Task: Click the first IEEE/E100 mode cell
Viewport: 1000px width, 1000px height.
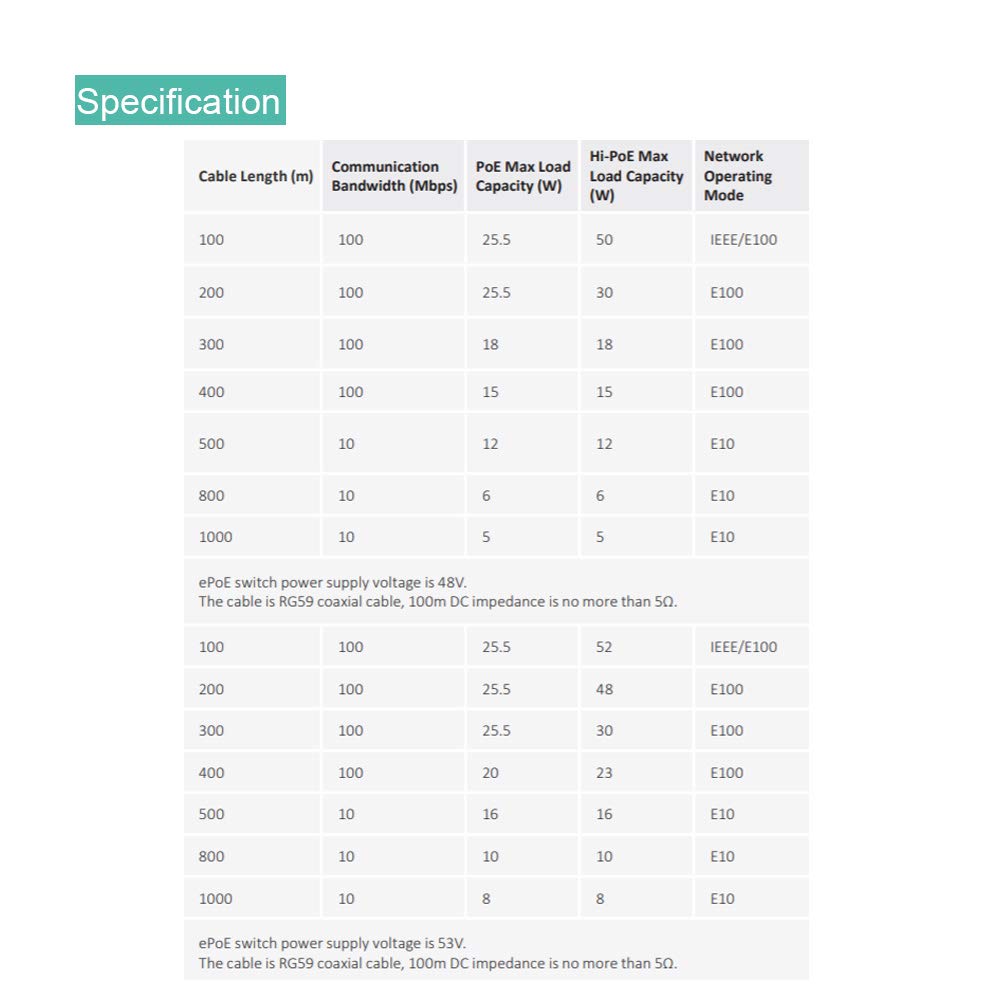Action: tap(751, 239)
